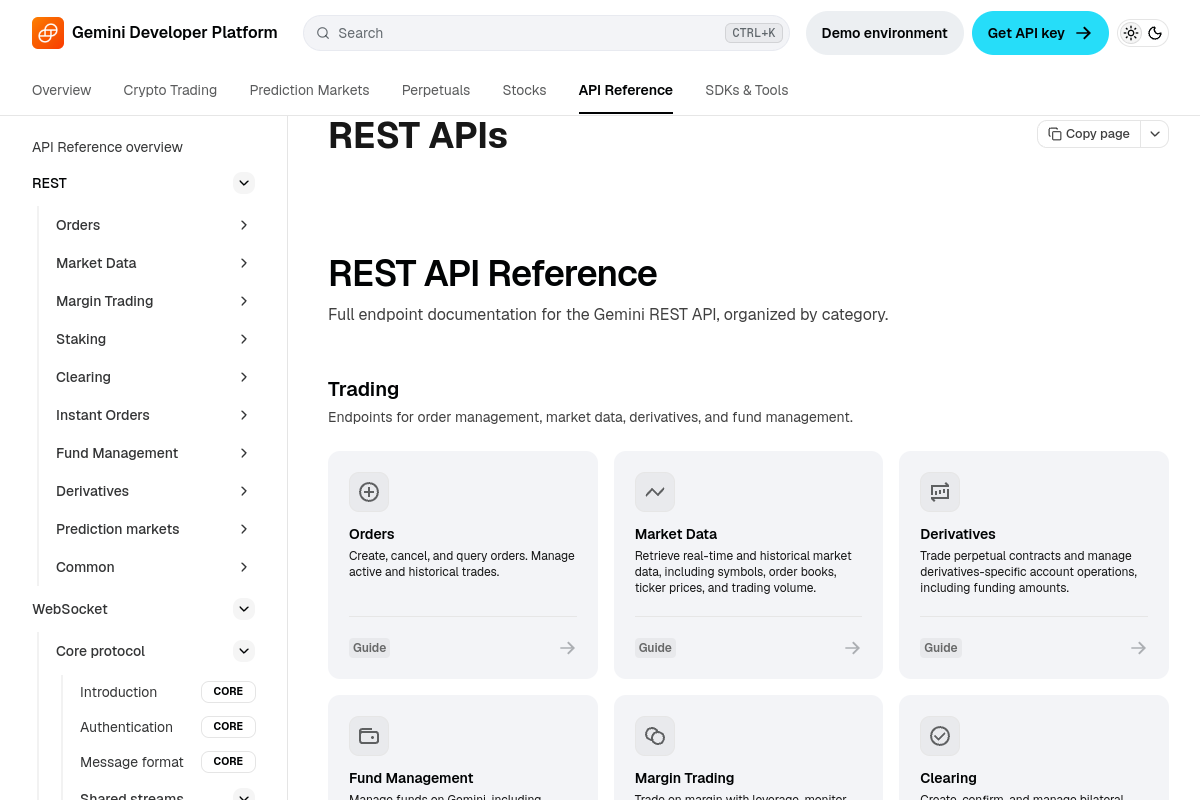Open the Copy page options dropdown
1200x800 pixels.
[x=1155, y=134]
